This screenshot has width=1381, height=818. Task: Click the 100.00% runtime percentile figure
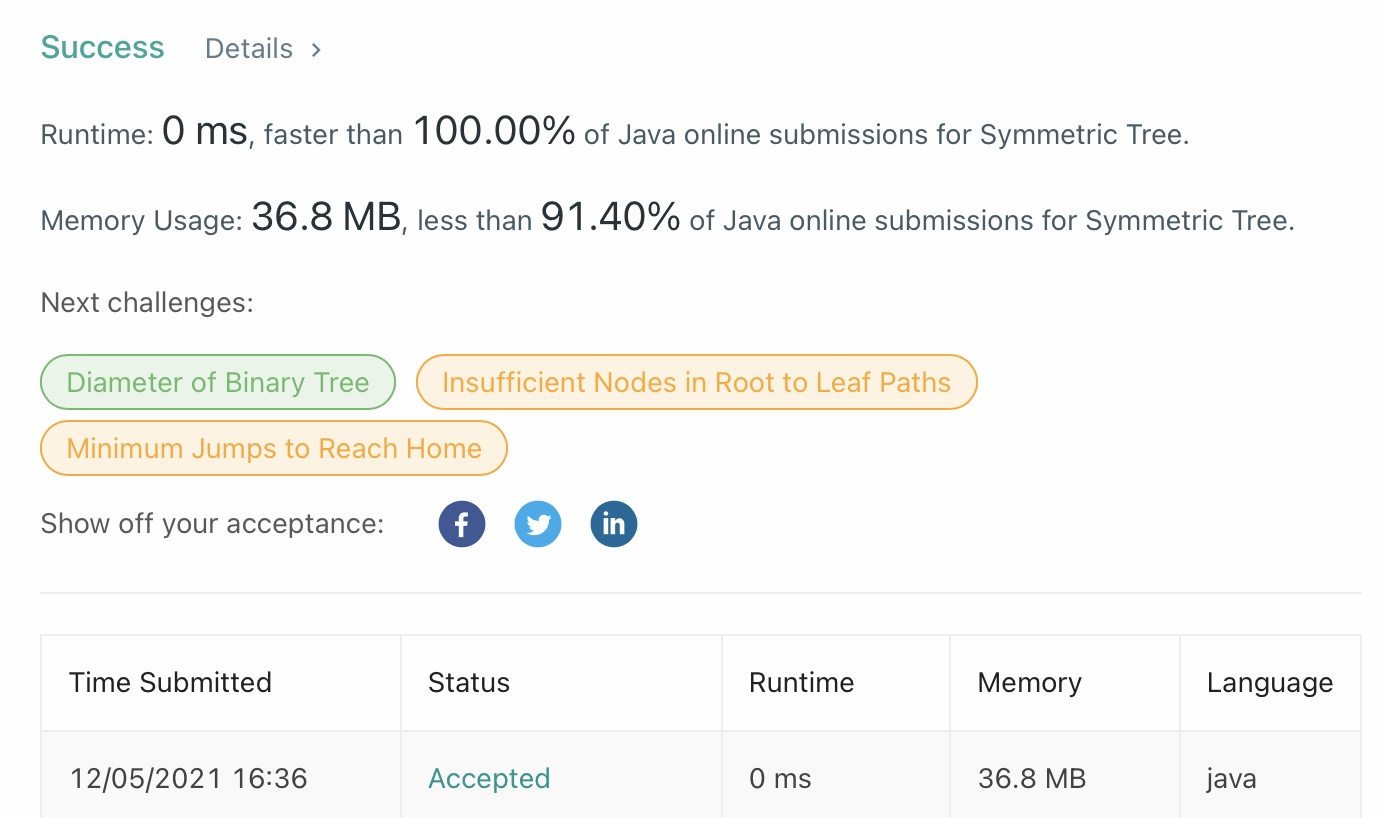494,131
